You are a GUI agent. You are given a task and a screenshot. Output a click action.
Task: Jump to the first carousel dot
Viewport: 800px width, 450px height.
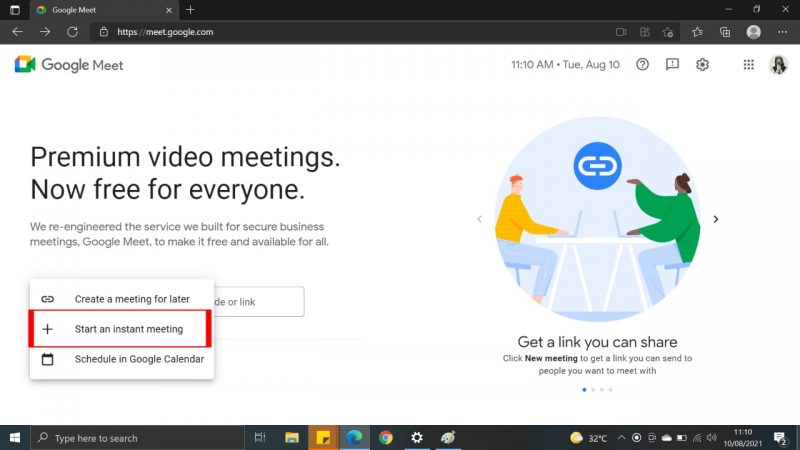click(584, 390)
